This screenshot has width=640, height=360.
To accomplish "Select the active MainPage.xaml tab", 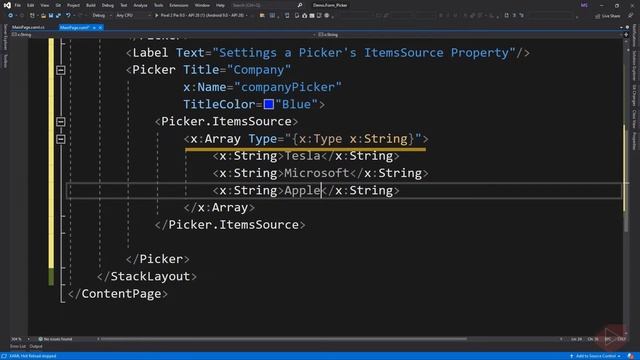I will (74, 27).
